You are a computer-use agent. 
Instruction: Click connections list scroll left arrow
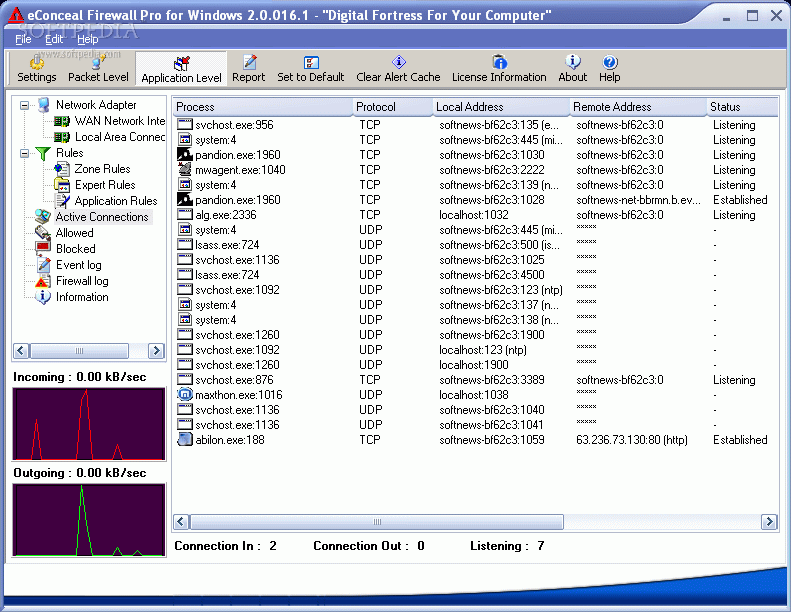pyautogui.click(x=181, y=522)
